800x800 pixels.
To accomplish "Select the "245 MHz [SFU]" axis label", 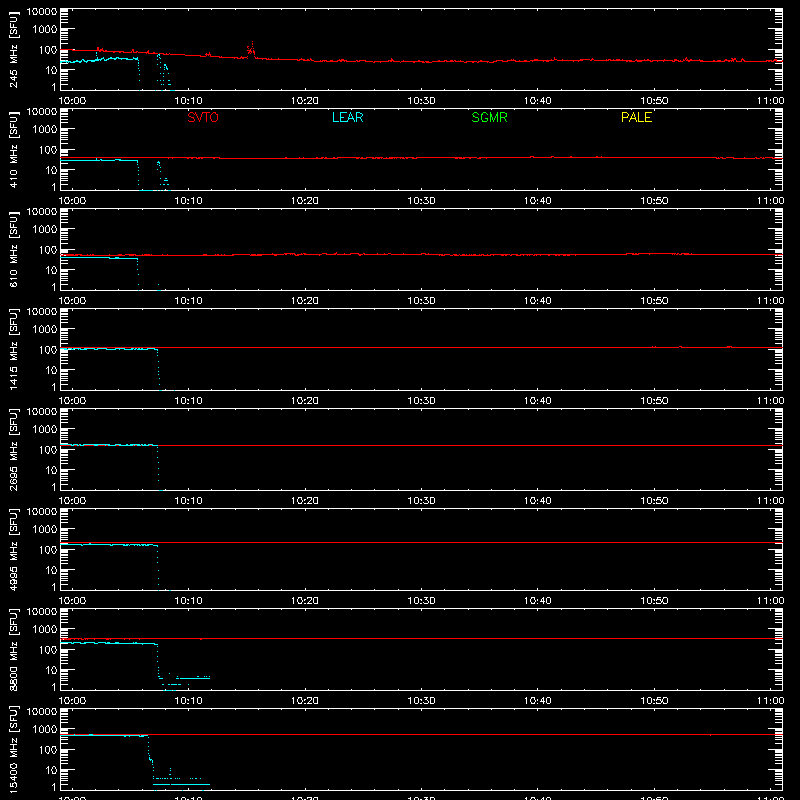I will pyautogui.click(x=13, y=50).
